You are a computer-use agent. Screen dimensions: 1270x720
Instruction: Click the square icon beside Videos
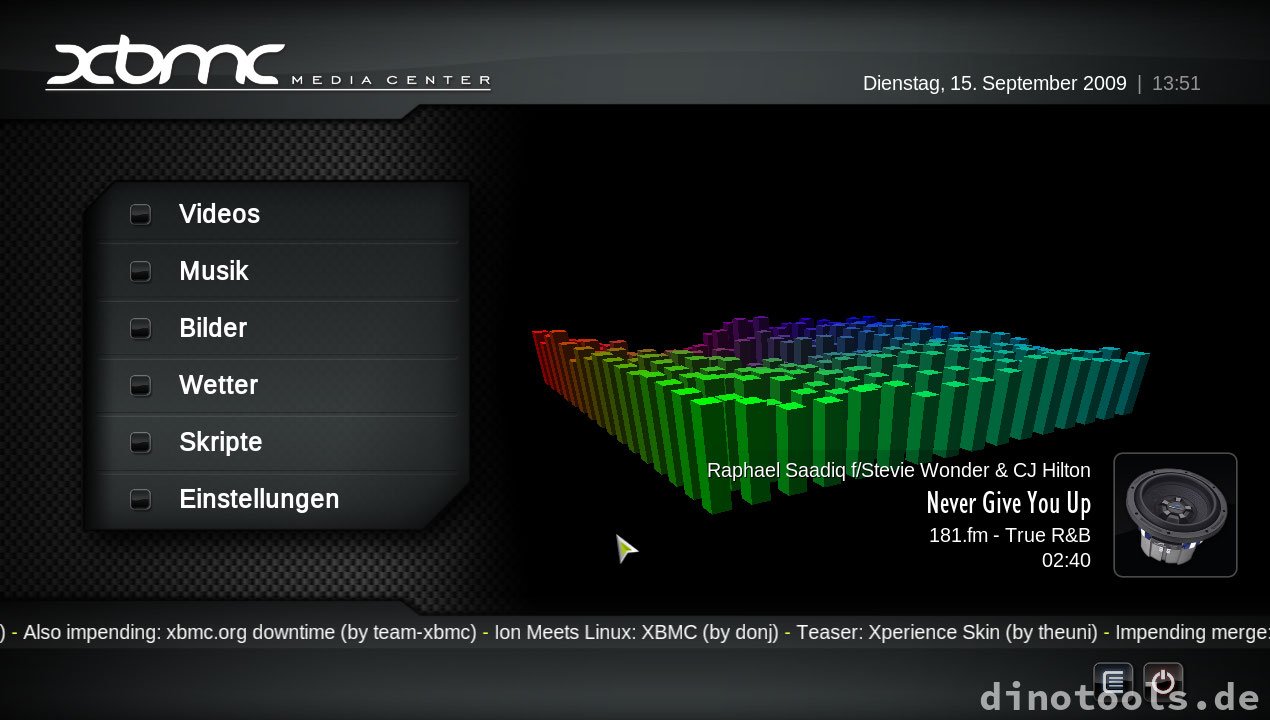click(x=140, y=214)
